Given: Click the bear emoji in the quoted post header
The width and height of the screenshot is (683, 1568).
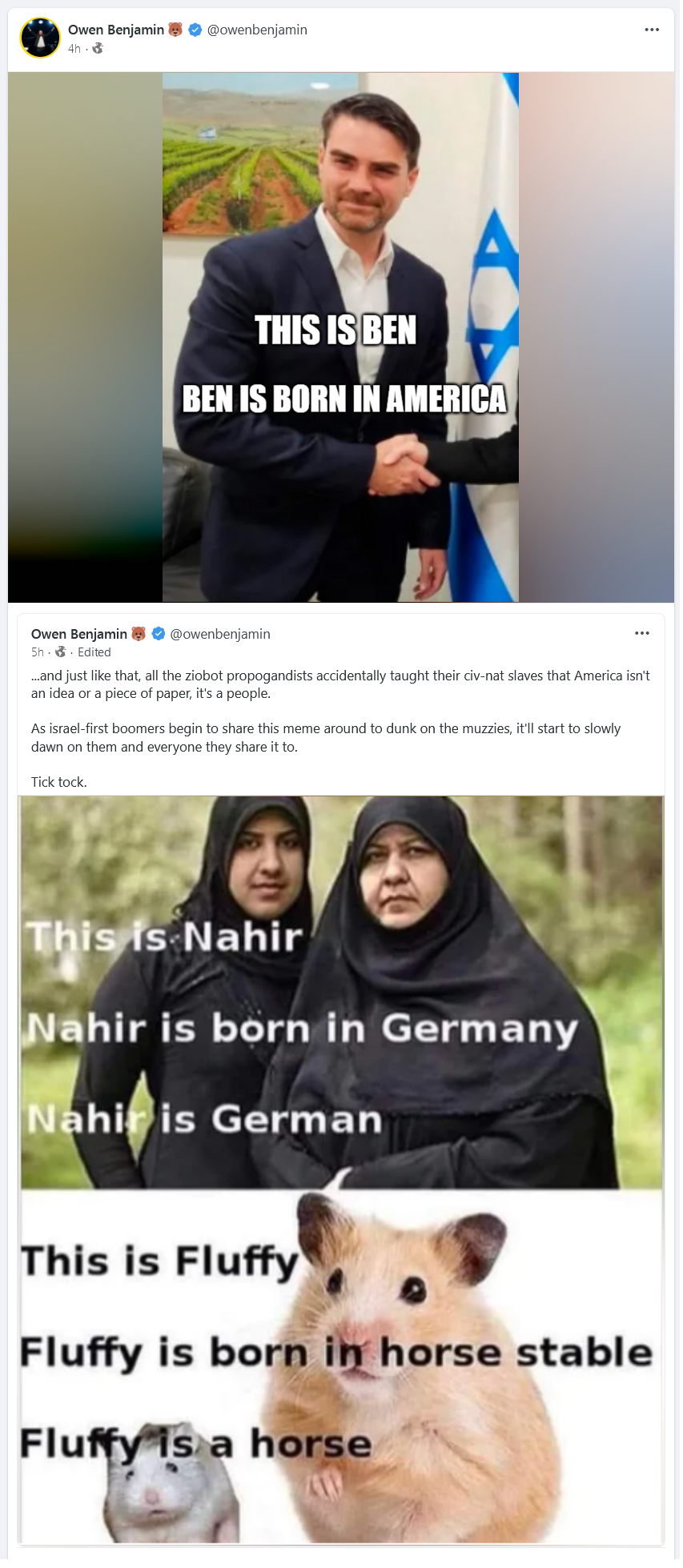Looking at the screenshot, I should pos(139,634).
